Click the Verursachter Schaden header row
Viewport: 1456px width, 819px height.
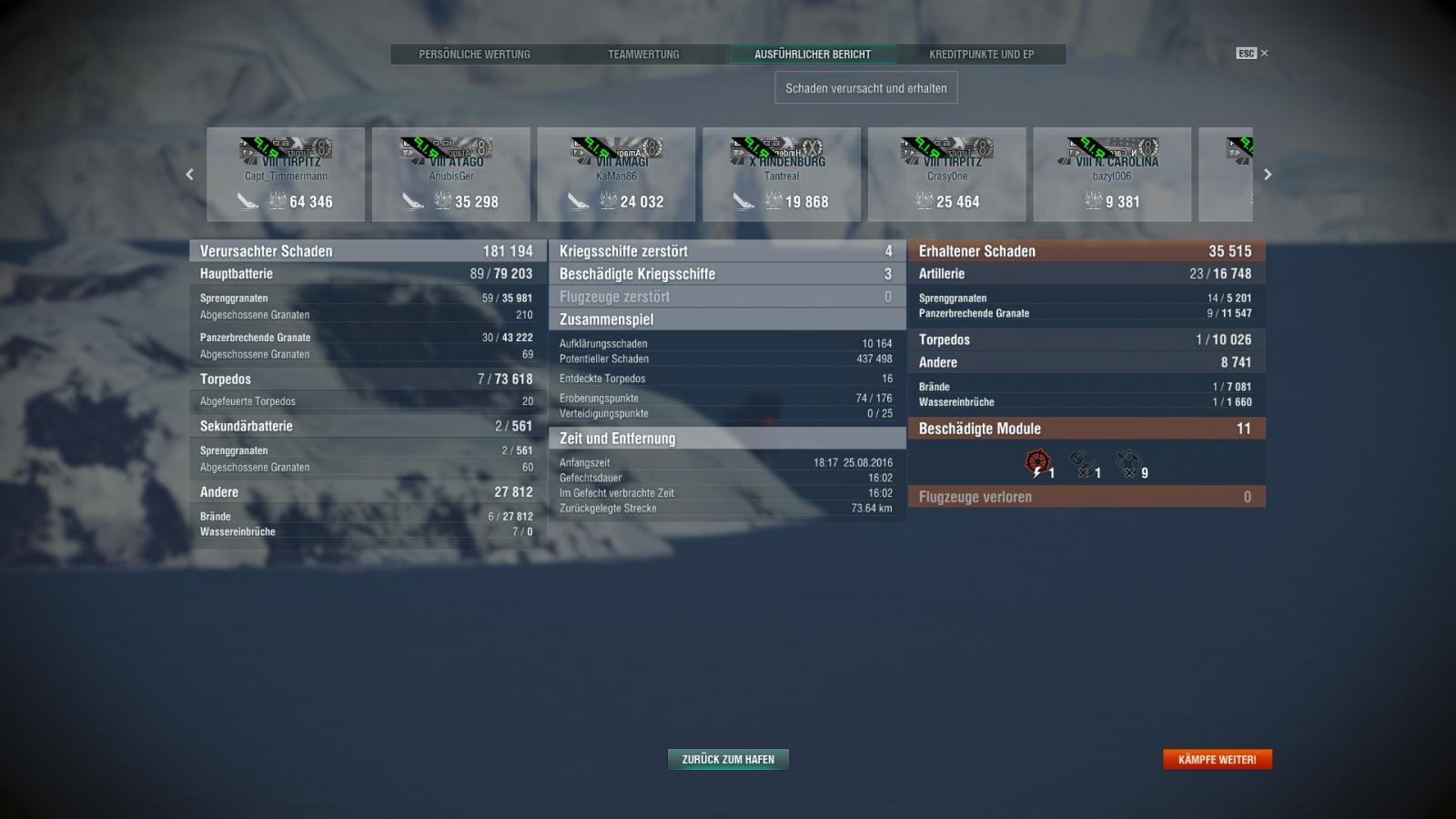click(x=368, y=251)
